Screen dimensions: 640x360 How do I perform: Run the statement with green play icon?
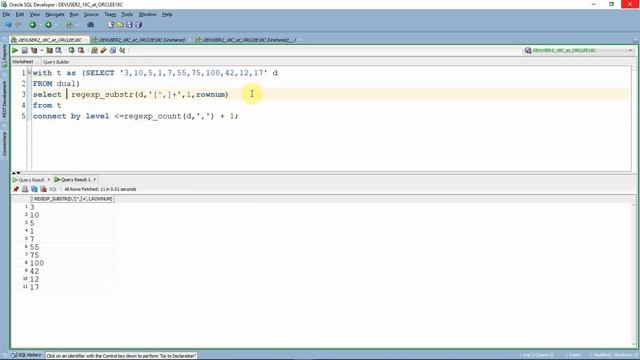tap(15, 50)
